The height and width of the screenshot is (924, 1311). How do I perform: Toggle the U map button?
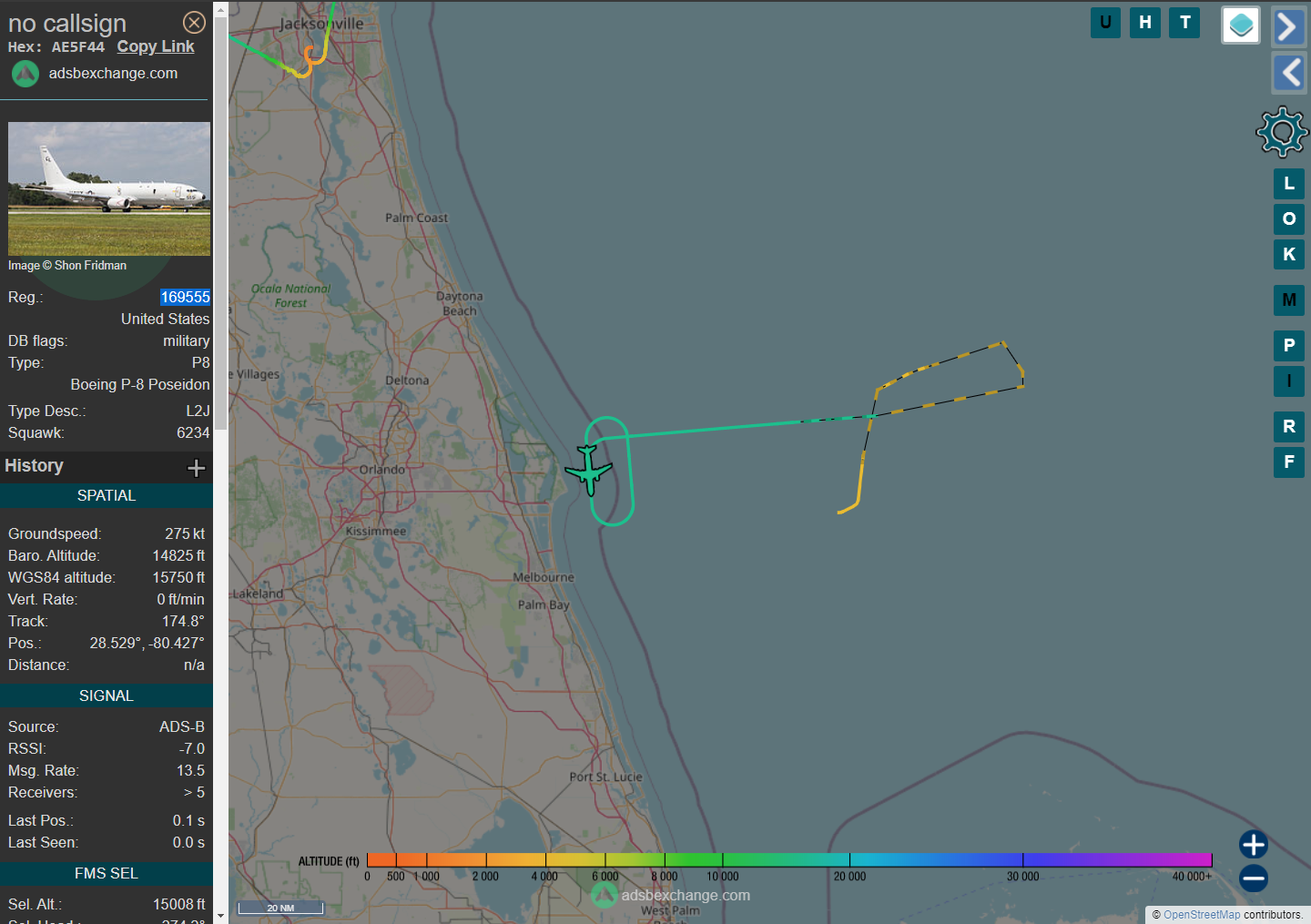[x=1105, y=23]
